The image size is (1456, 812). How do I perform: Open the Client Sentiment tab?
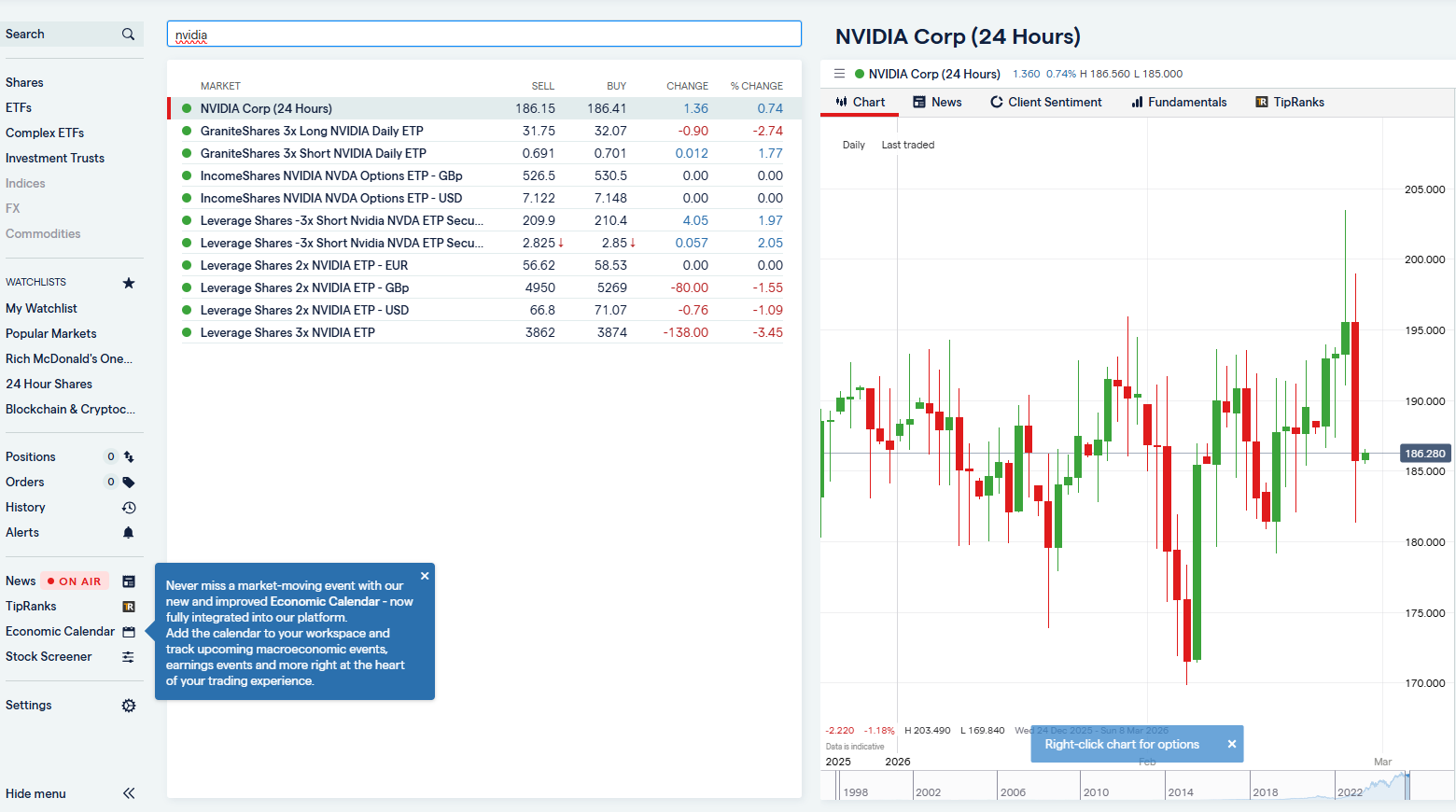click(x=1046, y=102)
